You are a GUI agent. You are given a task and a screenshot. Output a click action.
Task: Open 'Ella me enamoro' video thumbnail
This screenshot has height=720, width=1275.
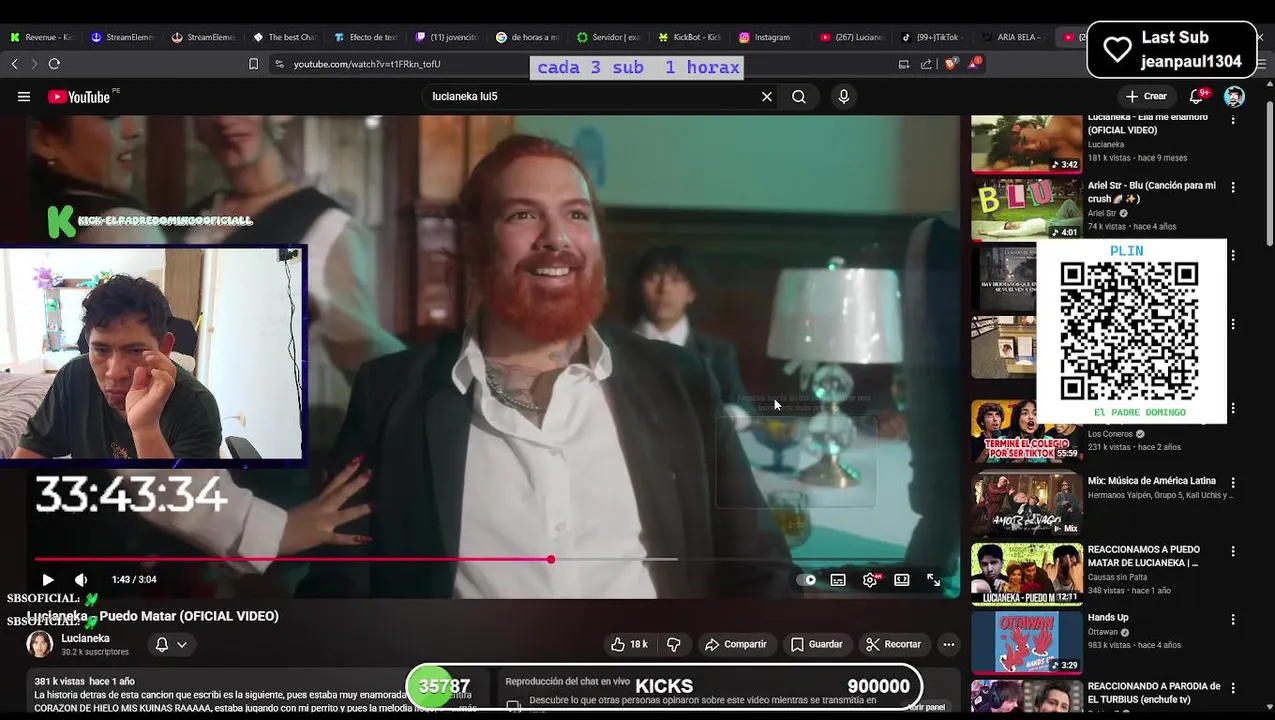(x=1026, y=144)
